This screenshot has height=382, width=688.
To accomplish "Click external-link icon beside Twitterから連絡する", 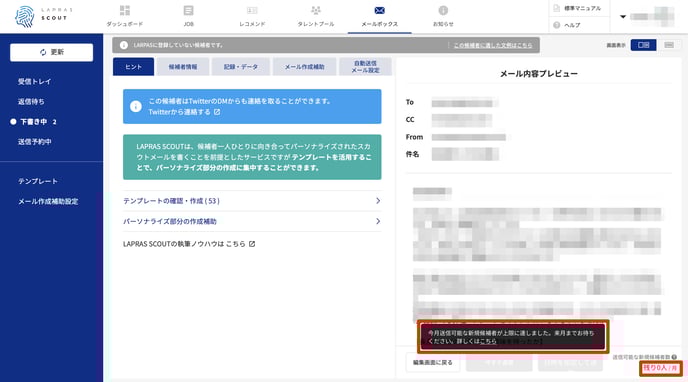I will (217, 112).
